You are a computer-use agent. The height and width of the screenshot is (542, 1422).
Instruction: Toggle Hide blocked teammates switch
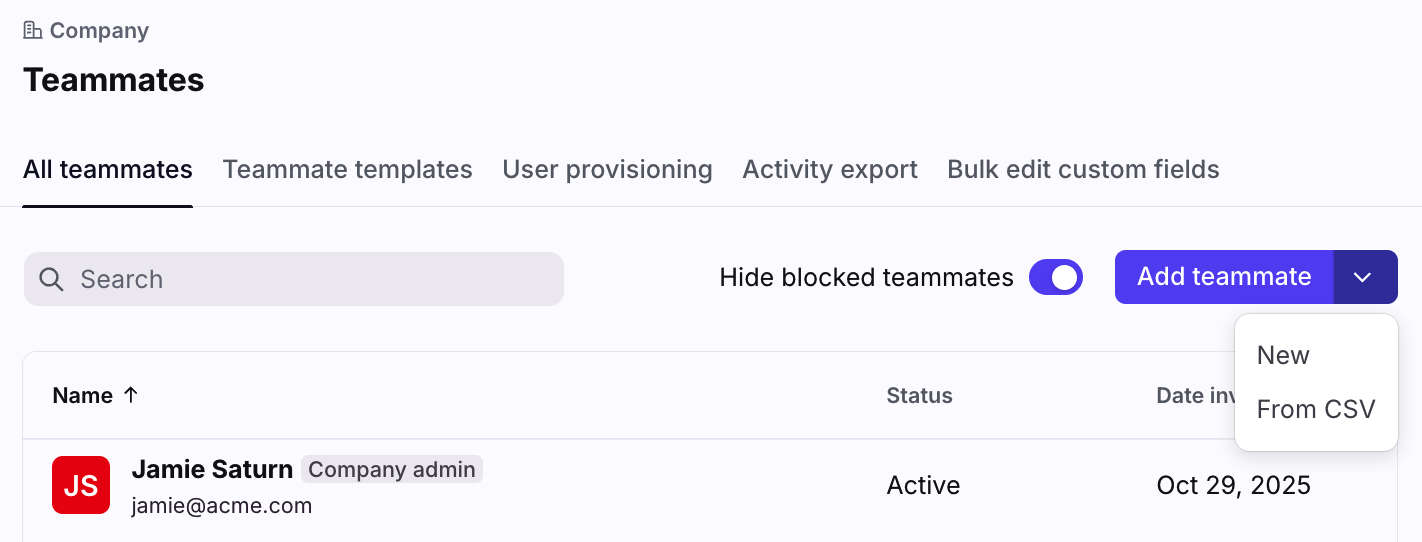tap(1056, 277)
